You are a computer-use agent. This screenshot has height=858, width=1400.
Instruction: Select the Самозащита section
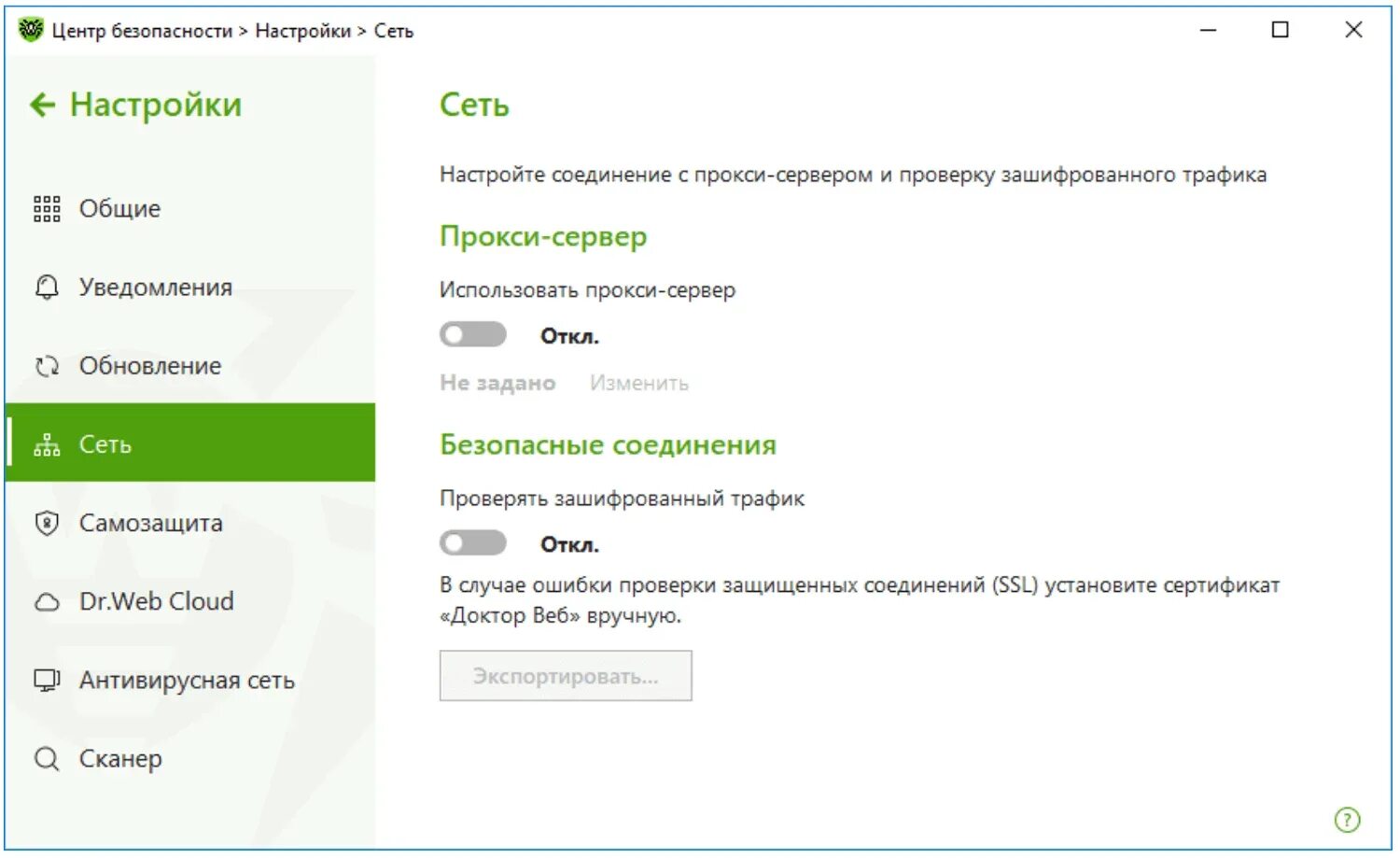point(190,523)
